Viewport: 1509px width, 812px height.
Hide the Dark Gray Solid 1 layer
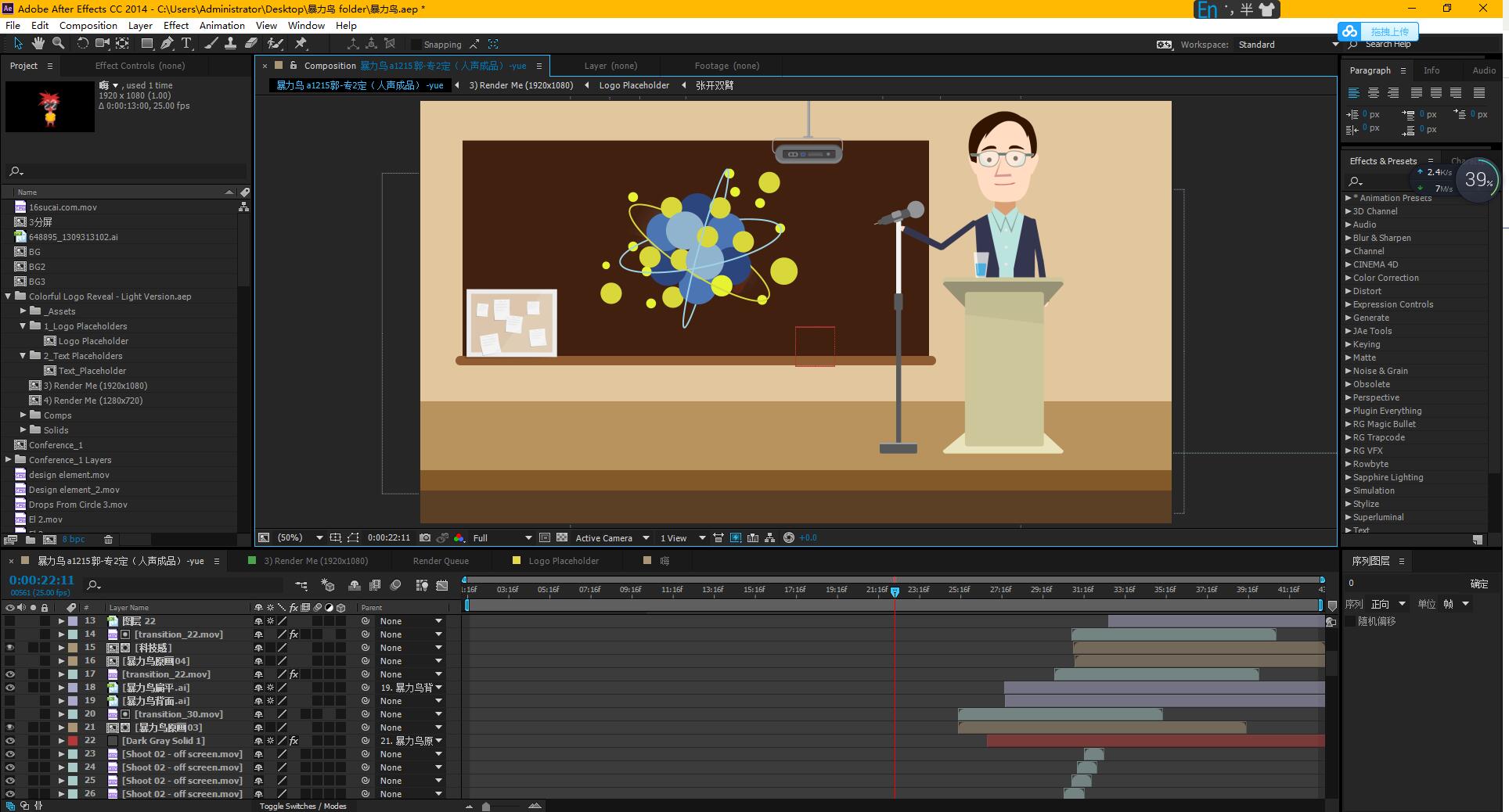(10, 741)
